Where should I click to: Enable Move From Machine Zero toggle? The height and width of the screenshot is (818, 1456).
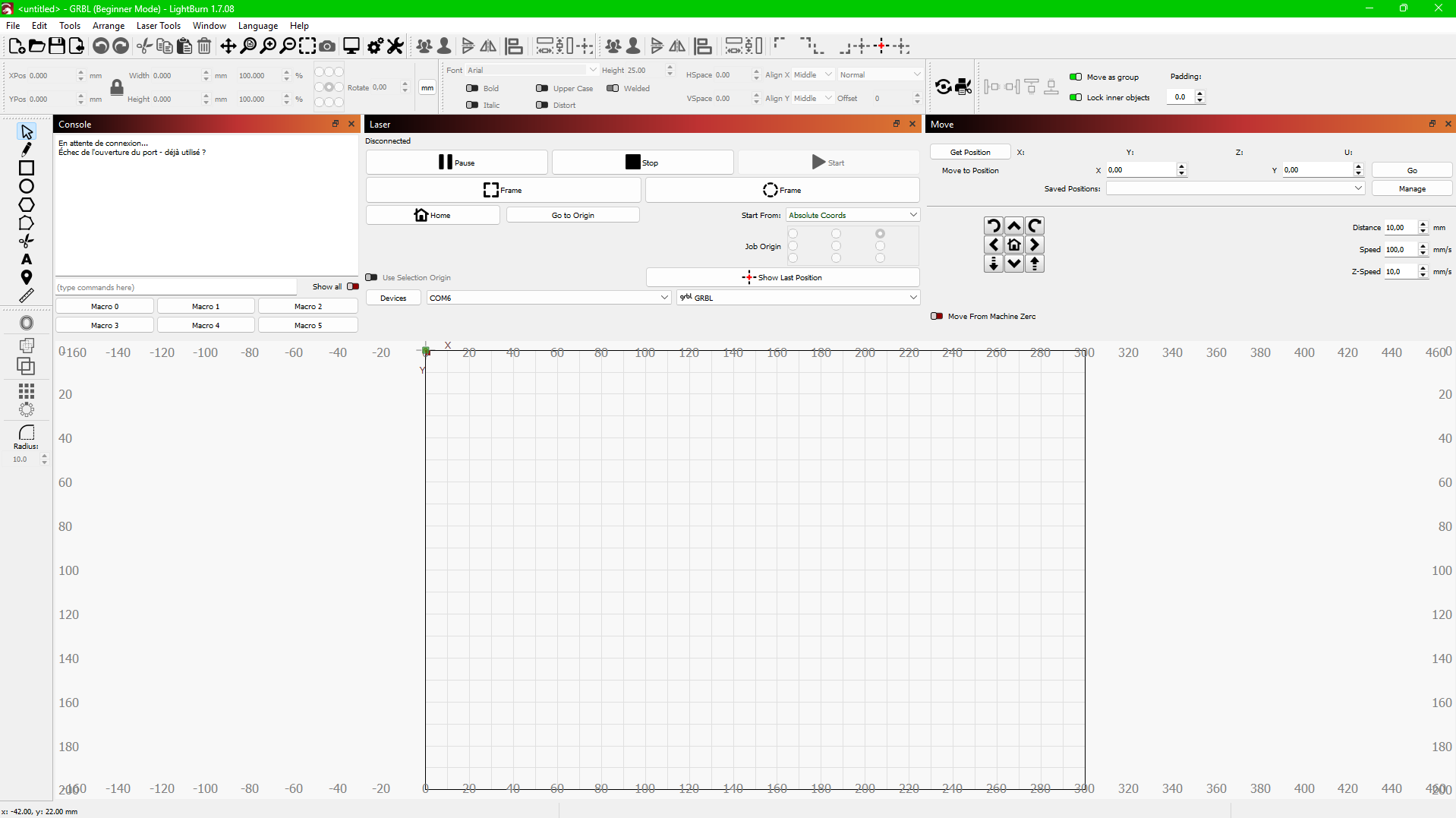click(937, 317)
